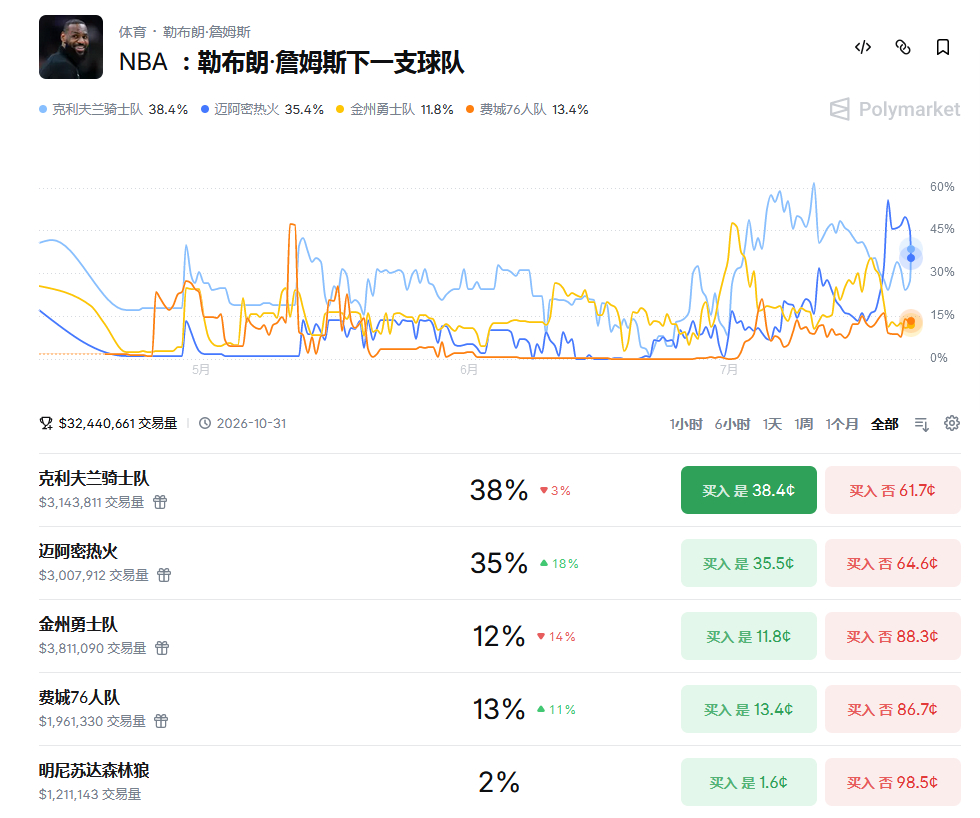
Task: Buy No on Timberwolves at 98.5¢
Action: 892,782
